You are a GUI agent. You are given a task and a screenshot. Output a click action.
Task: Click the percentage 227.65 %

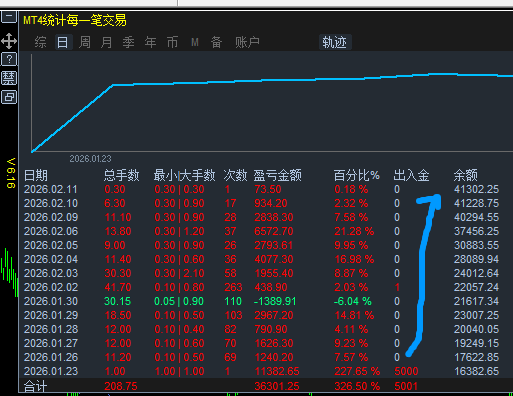pyautogui.click(x=357, y=371)
